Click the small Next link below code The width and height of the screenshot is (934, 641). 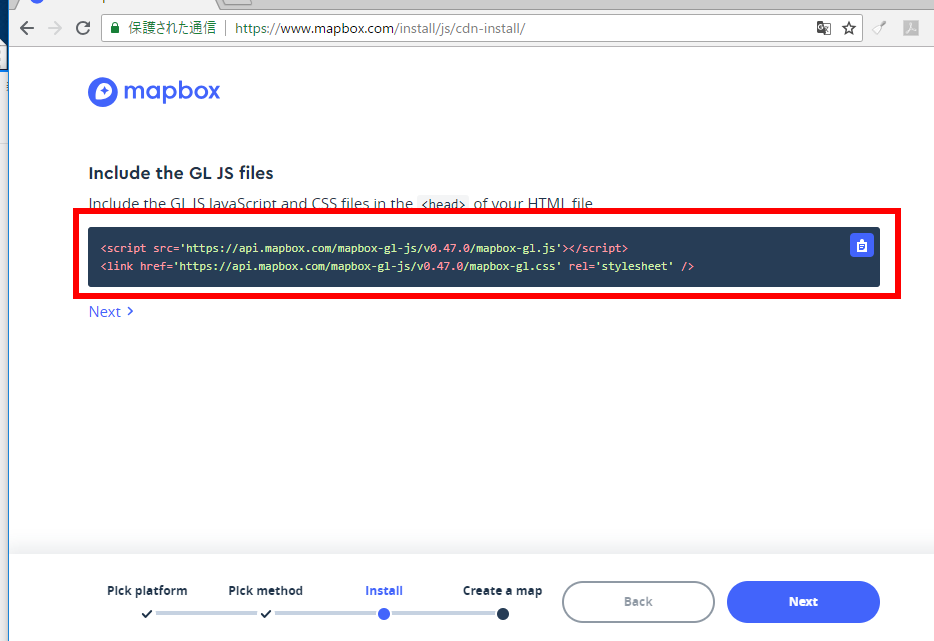coord(111,312)
